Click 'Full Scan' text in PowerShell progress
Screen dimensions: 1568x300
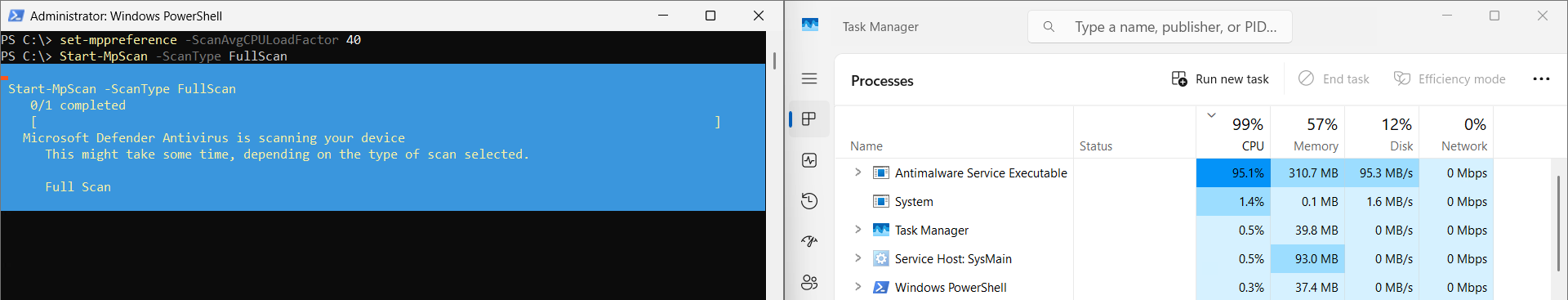(78, 187)
